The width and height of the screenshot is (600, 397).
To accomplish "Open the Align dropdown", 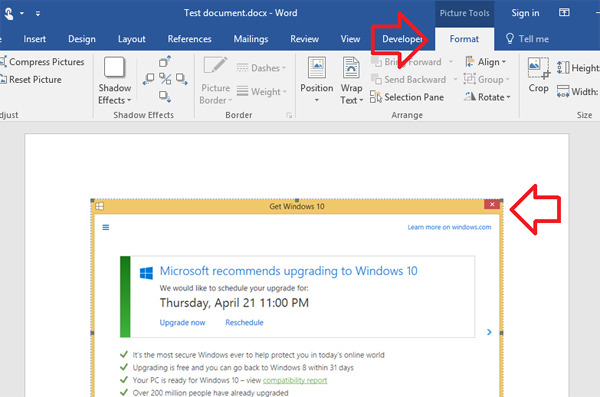I will tap(486, 62).
